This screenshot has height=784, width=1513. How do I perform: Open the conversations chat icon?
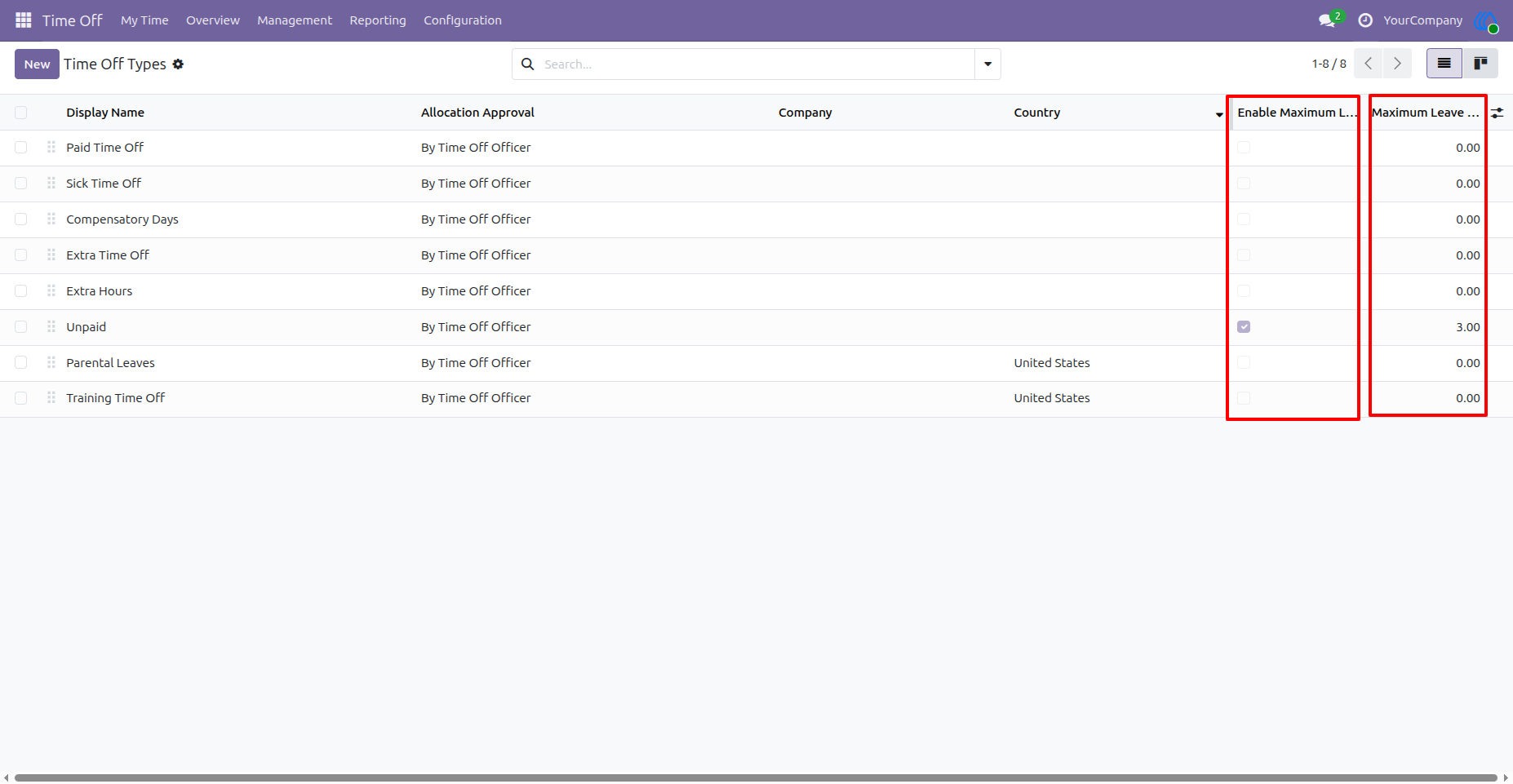(x=1327, y=20)
